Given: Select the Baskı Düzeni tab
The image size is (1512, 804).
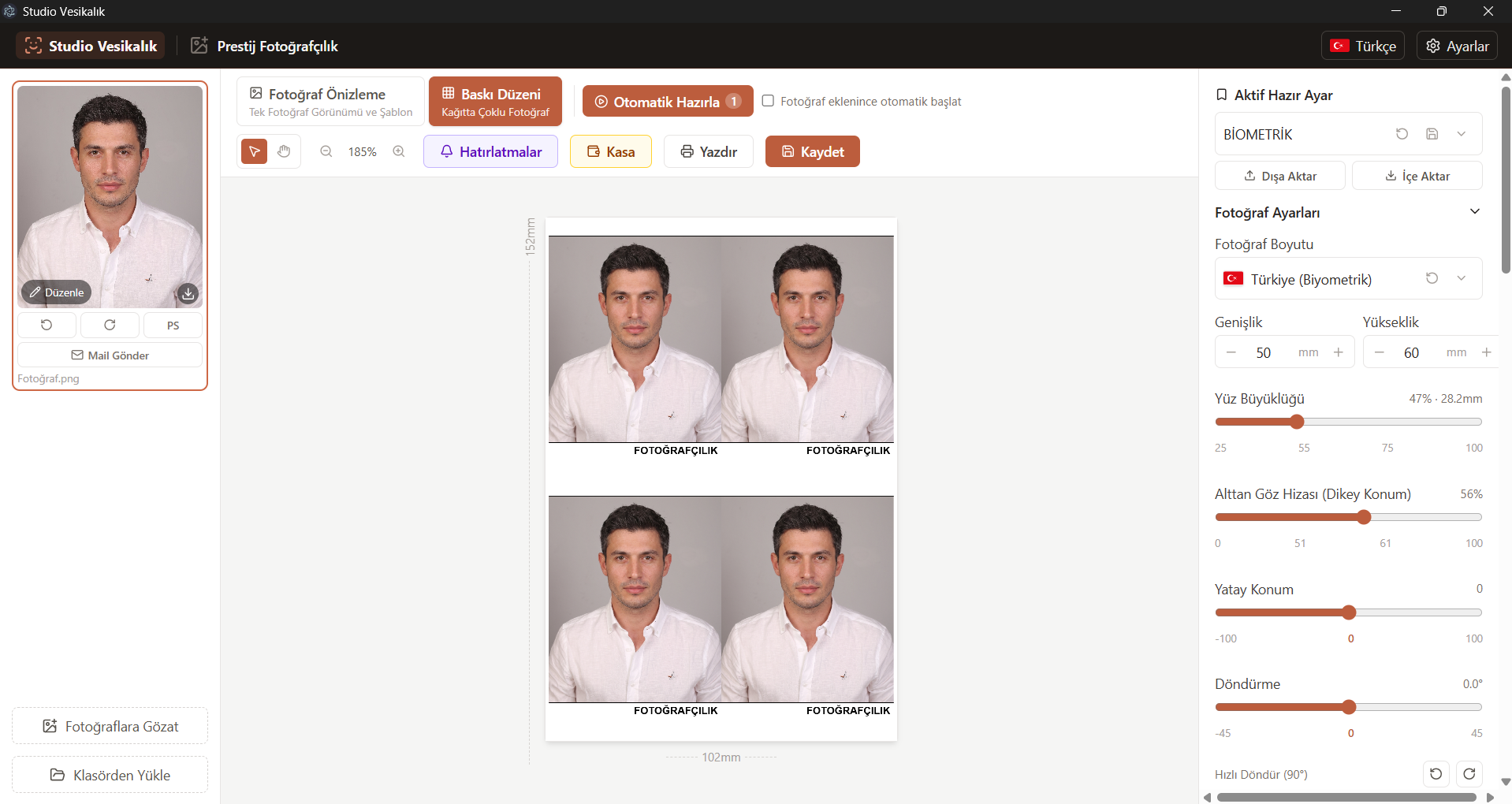Looking at the screenshot, I should pyautogui.click(x=495, y=102).
